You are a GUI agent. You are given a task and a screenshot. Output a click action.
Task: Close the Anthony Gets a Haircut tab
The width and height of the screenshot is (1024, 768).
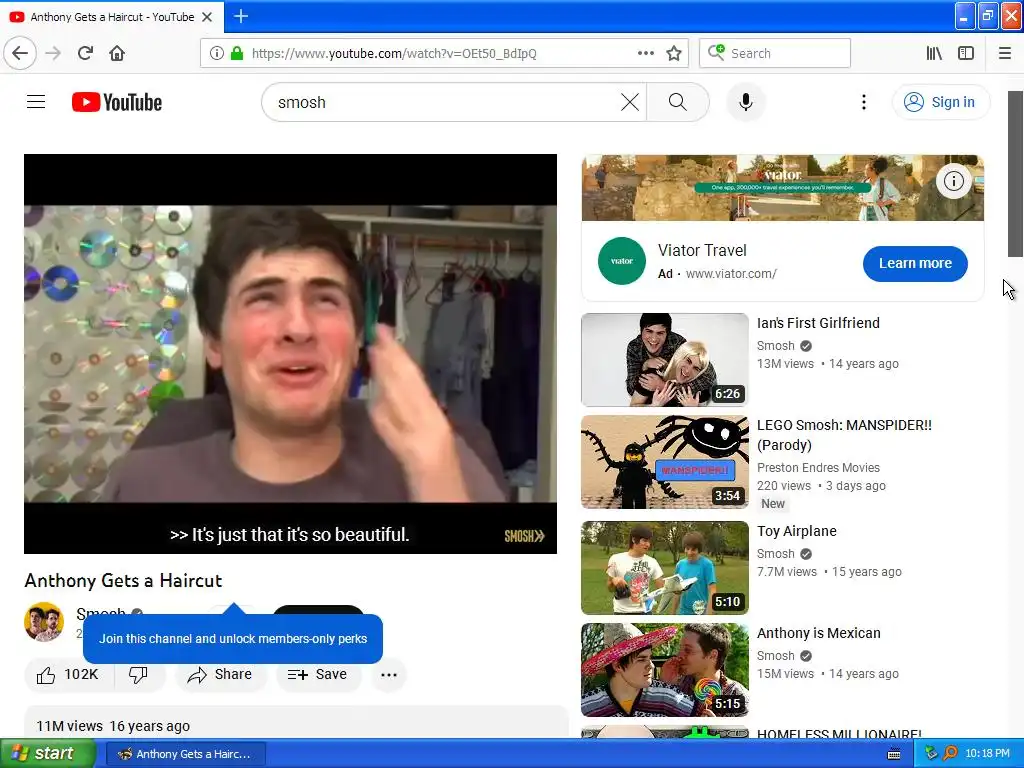(x=207, y=17)
